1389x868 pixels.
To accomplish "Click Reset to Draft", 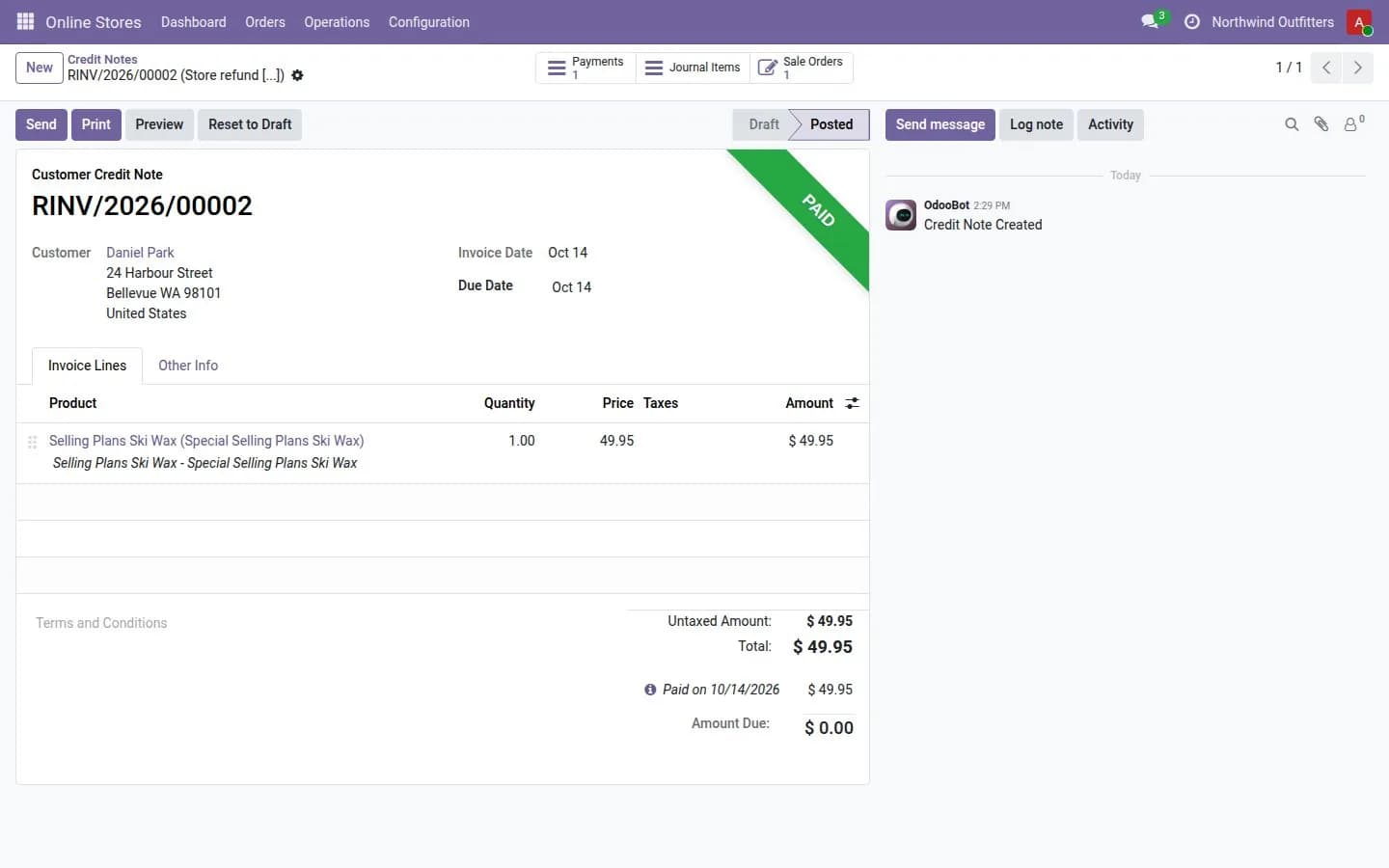I will click(250, 124).
